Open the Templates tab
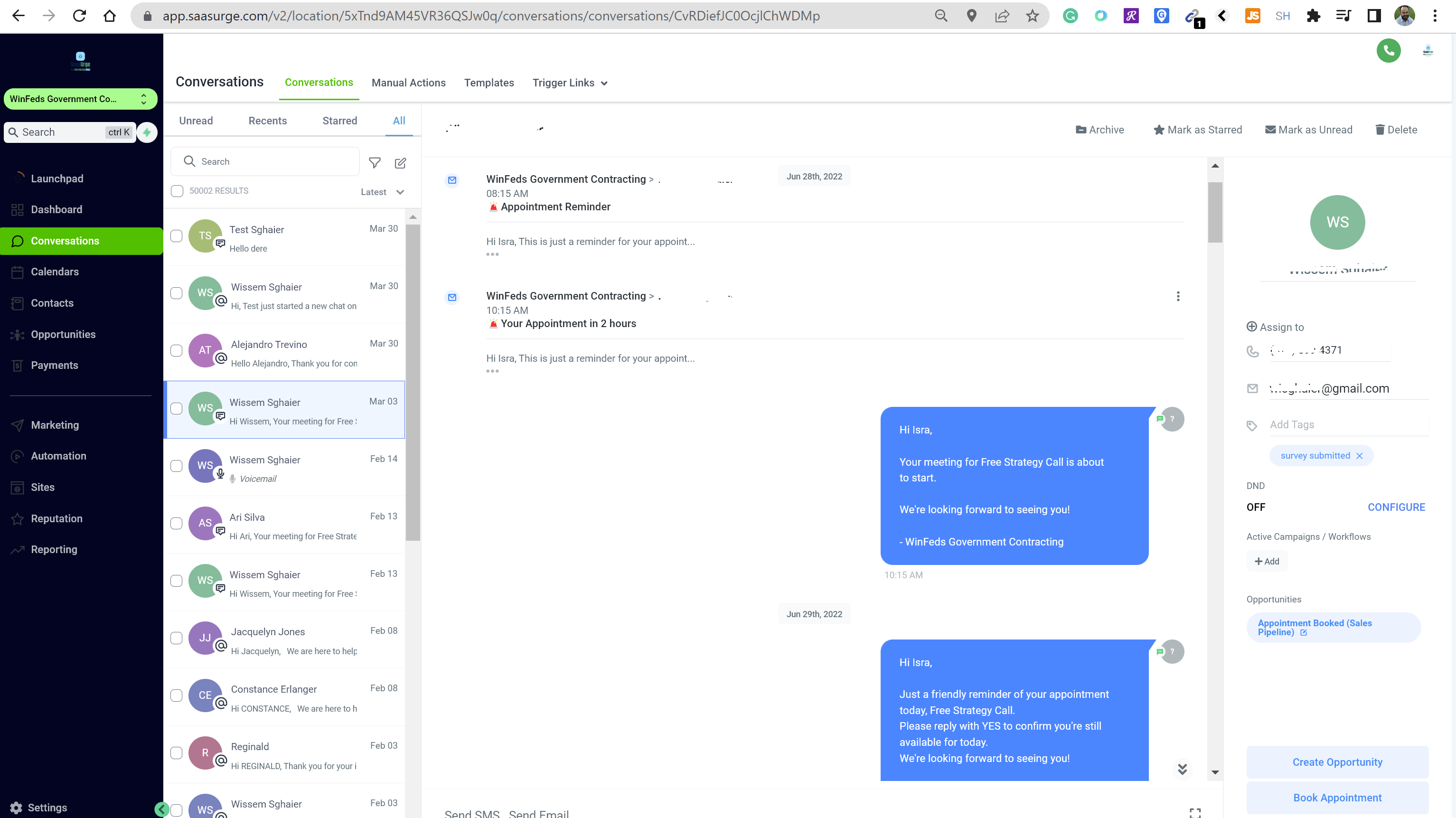1456x818 pixels. pos(488,83)
